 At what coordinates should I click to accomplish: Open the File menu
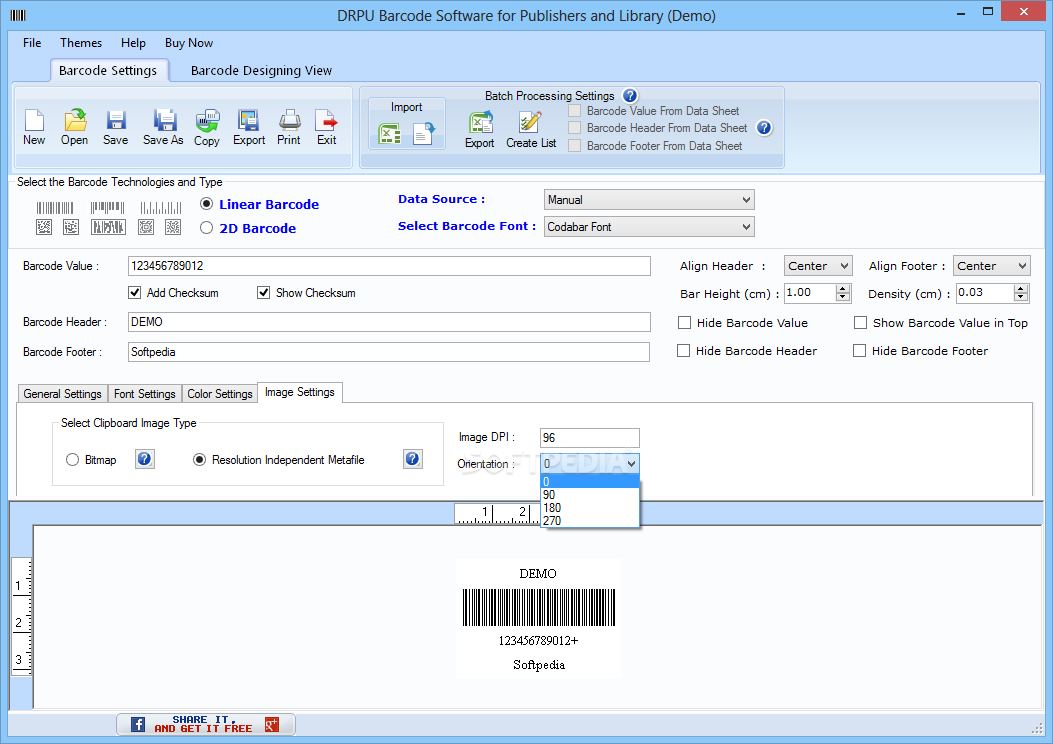pyautogui.click(x=32, y=42)
